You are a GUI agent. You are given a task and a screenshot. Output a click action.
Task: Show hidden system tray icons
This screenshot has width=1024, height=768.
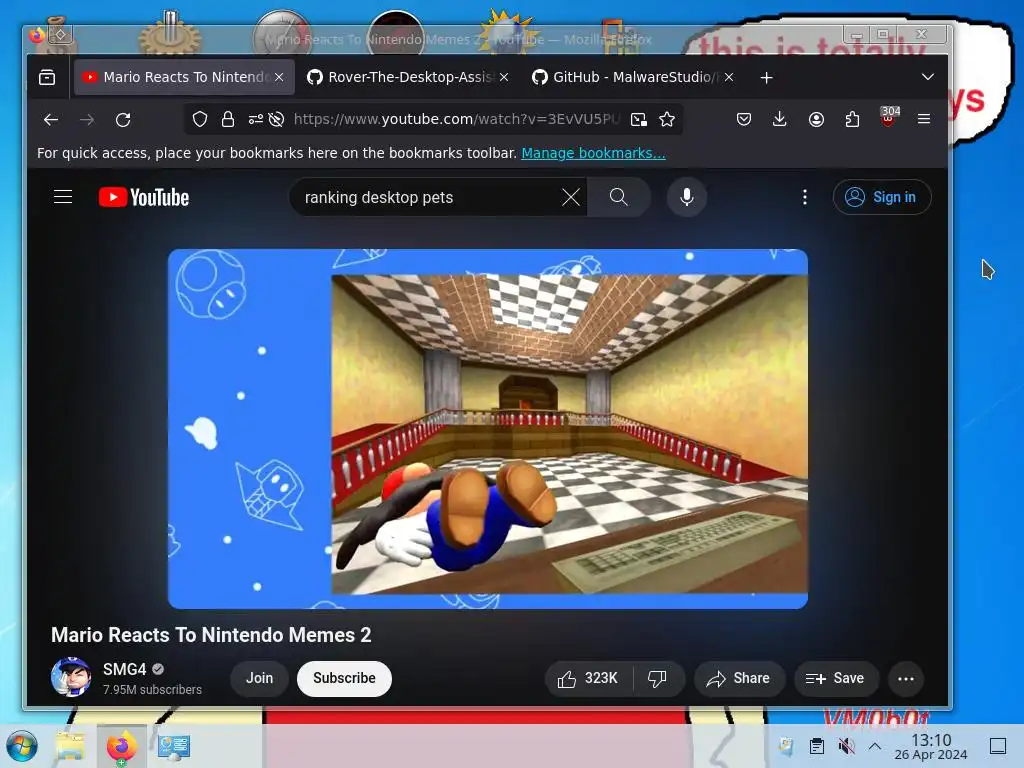[875, 746]
